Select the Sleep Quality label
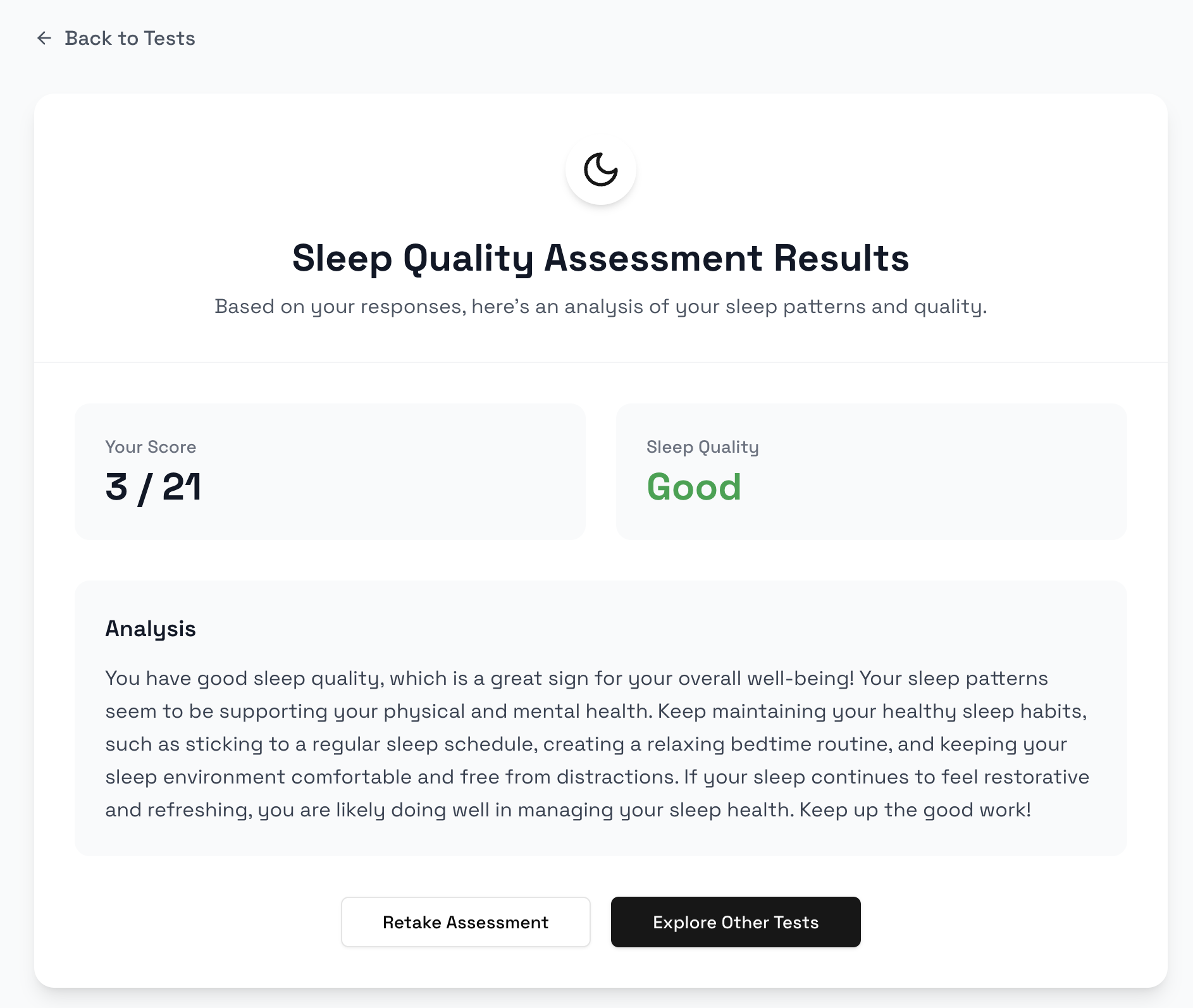 [x=702, y=447]
